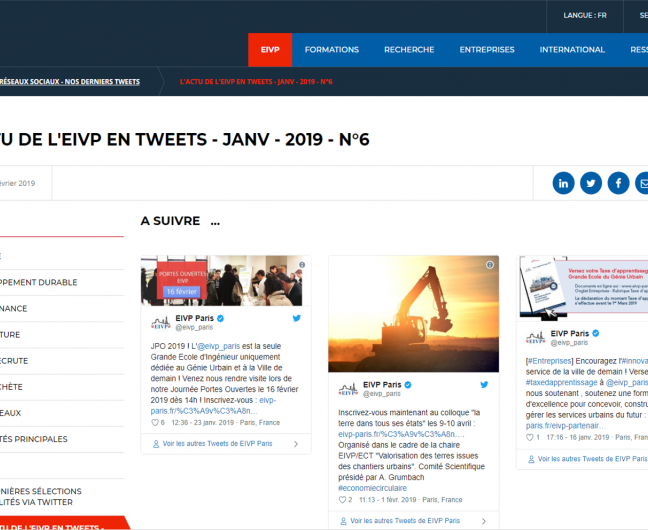Click the @eivp_paris handle on the colloque tweet
The width and height of the screenshot is (648, 530).
(x=381, y=394)
